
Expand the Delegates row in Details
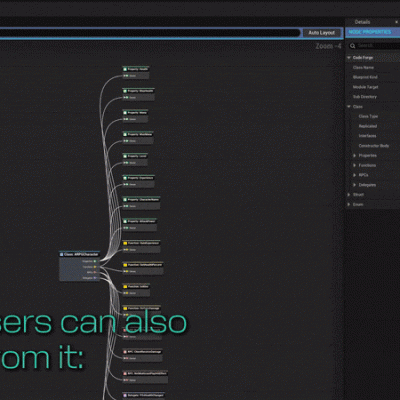pos(354,185)
